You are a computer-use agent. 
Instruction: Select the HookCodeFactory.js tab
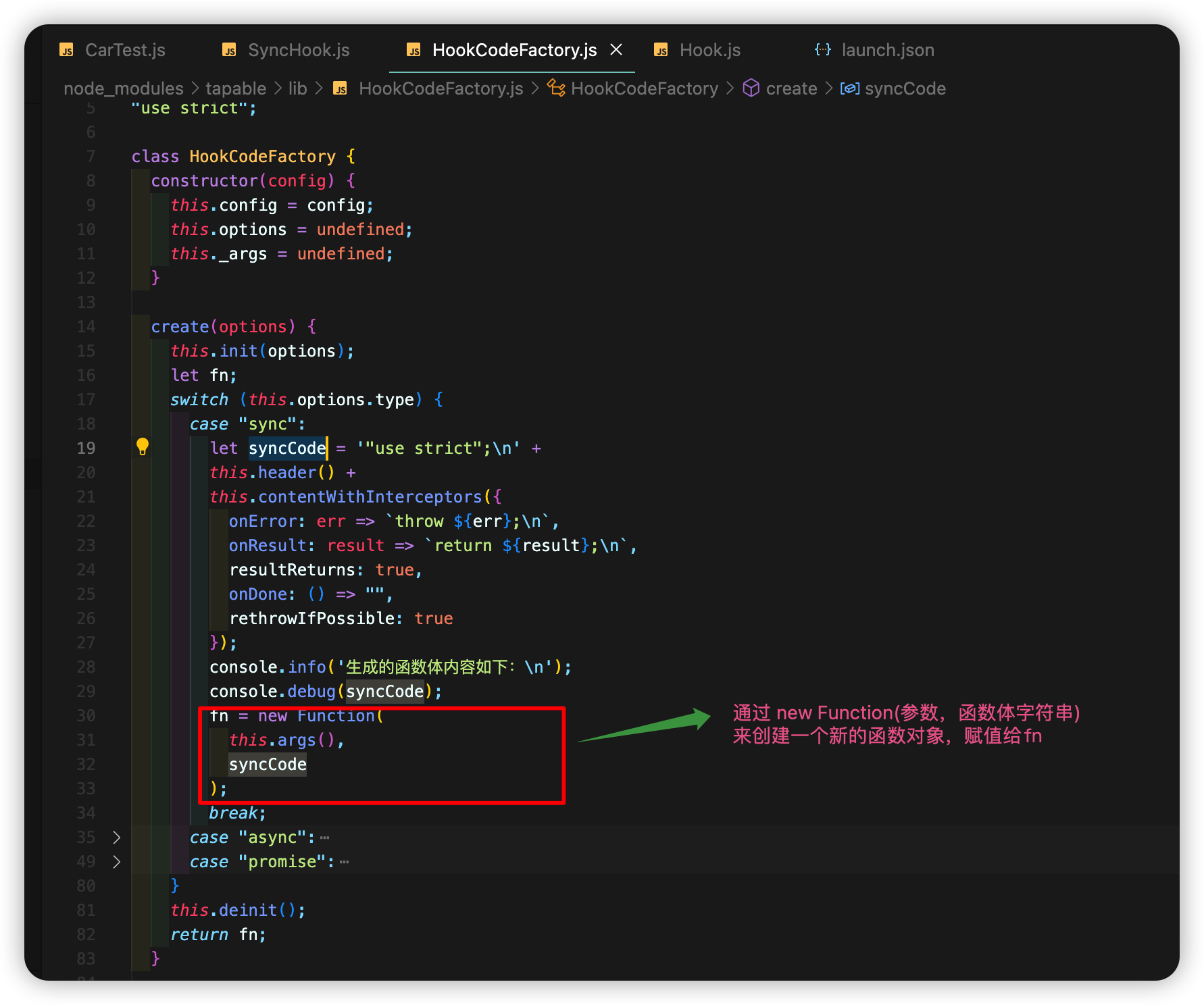(x=513, y=50)
